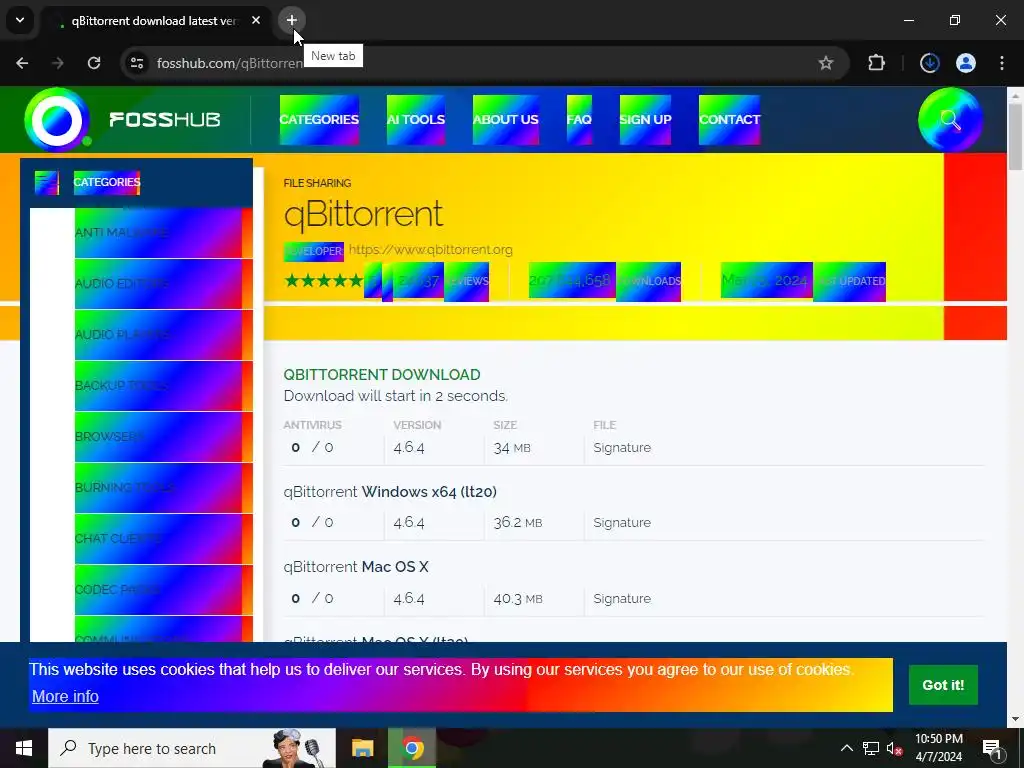This screenshot has width=1024, height=768.
Task: Open the taskbar clock and date
Action: tap(938, 748)
